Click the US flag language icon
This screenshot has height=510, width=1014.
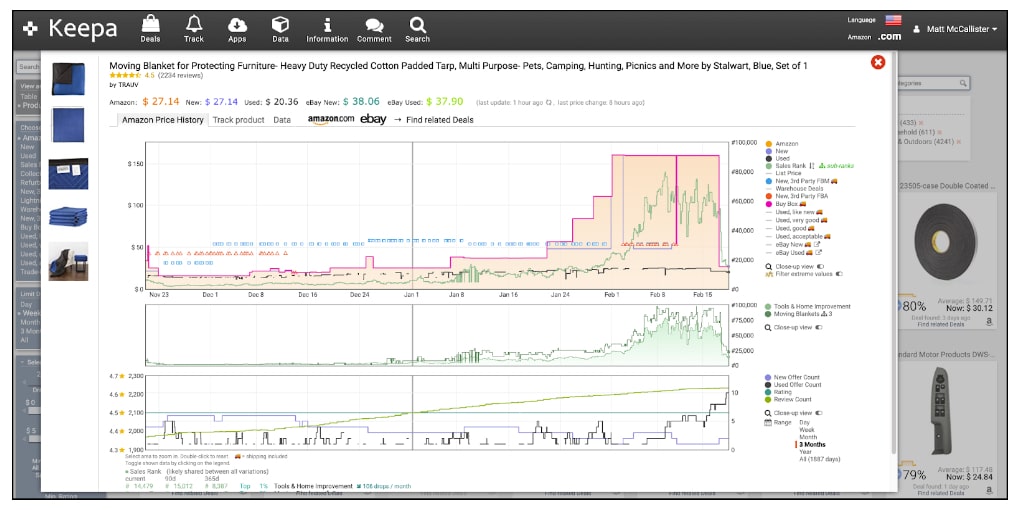893,20
